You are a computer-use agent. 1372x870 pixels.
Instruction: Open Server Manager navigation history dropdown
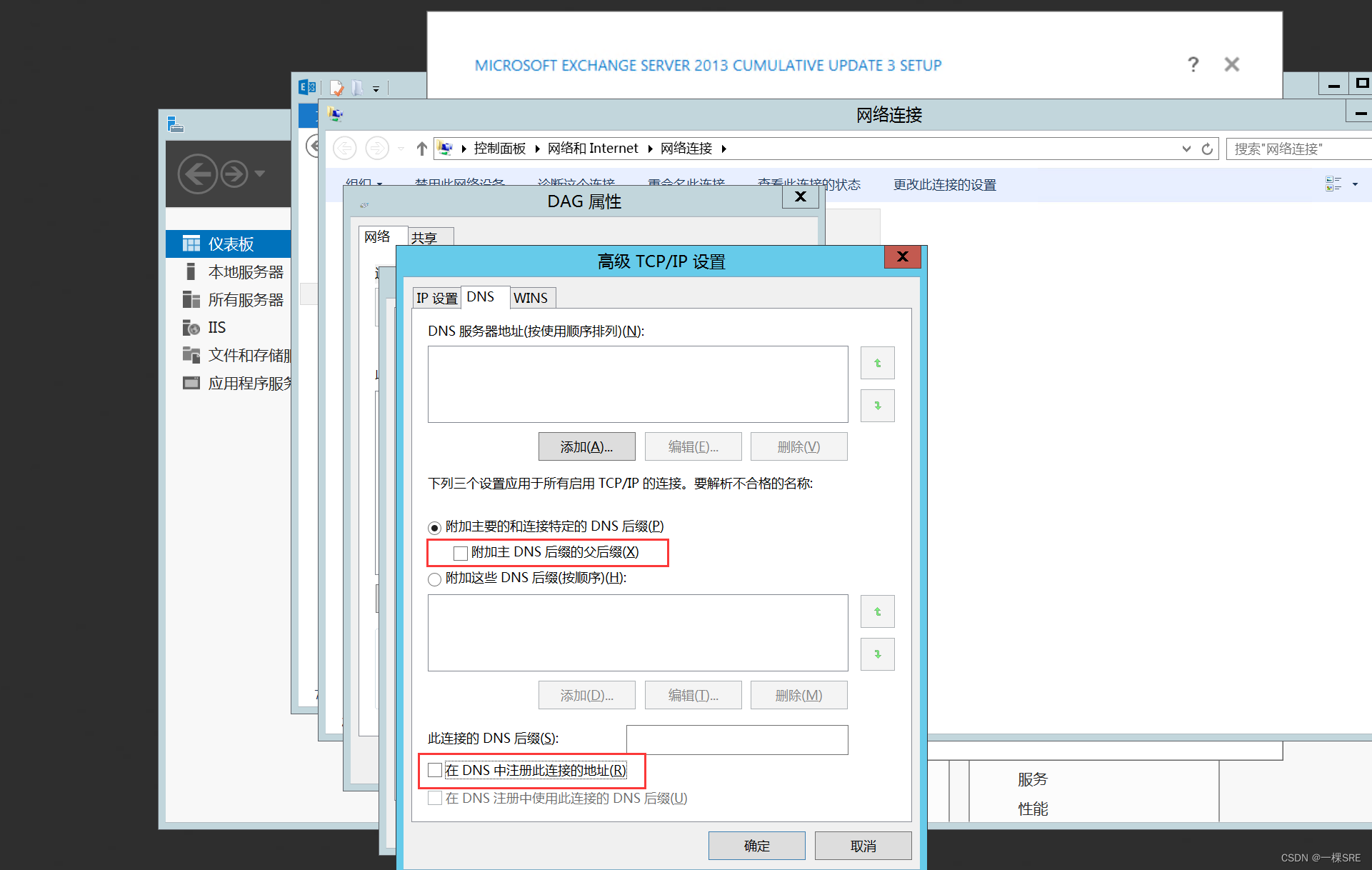click(260, 174)
